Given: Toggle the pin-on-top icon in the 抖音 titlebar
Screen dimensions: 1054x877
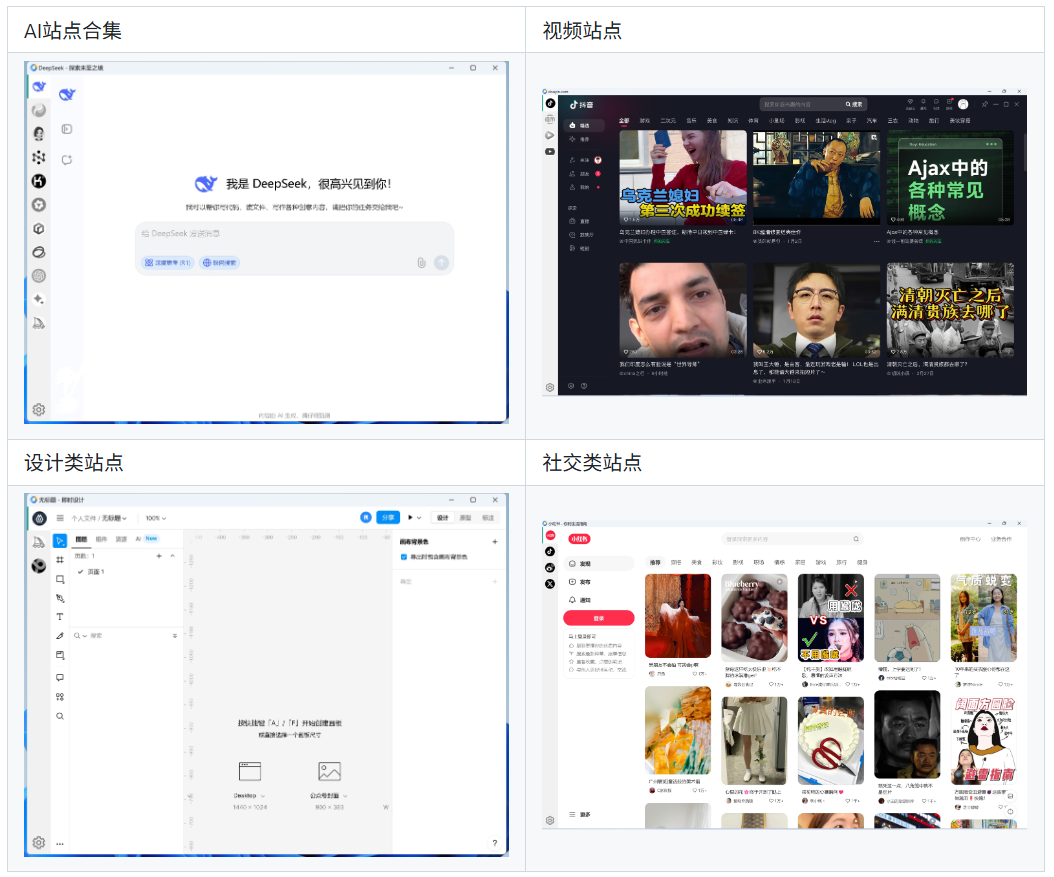Looking at the screenshot, I should tap(984, 105).
